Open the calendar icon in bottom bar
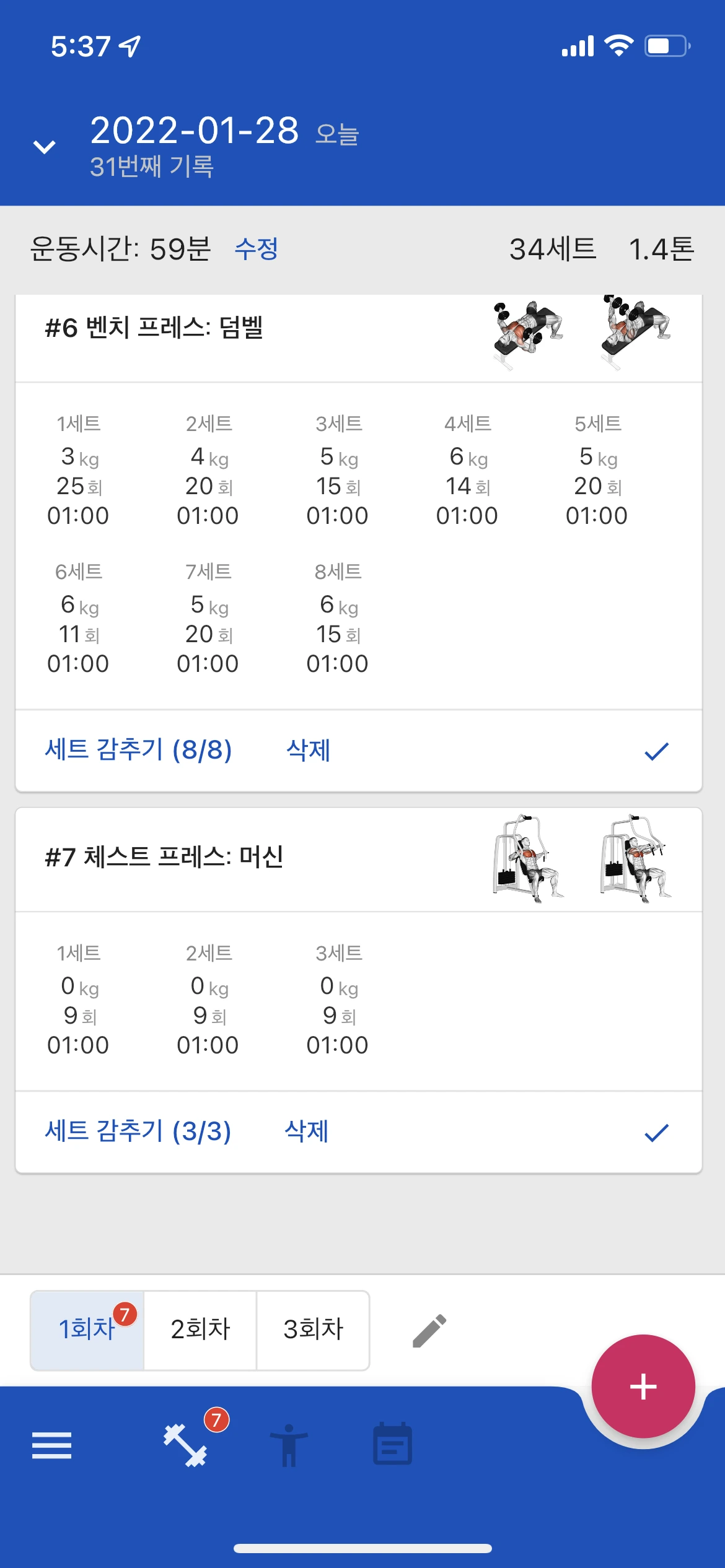 tap(392, 1444)
